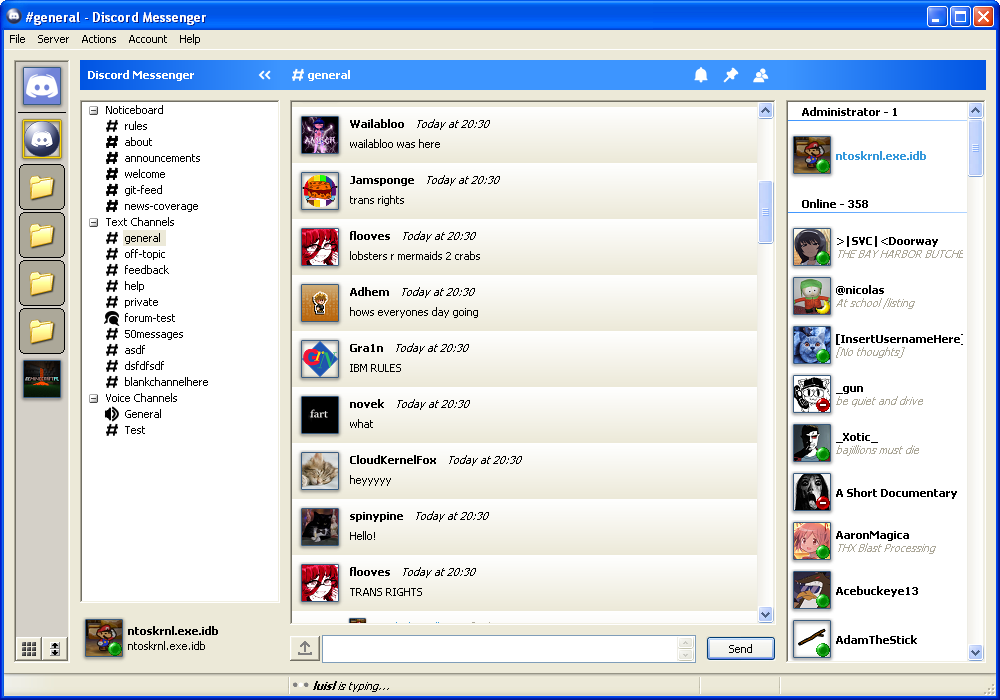1000x700 pixels.
Task: Click member AaronMagica in the list
Action: pos(879,541)
